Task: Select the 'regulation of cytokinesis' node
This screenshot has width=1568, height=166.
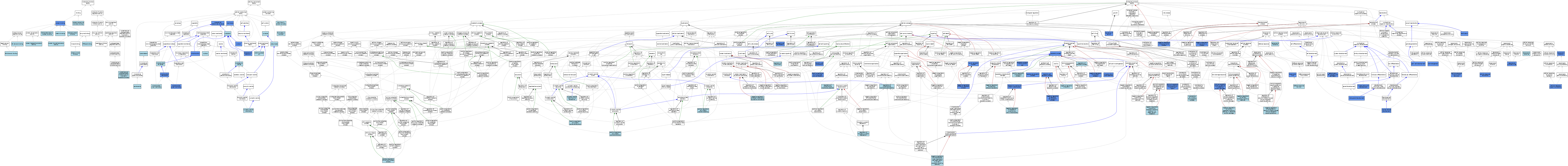Action: tap(778, 64)
